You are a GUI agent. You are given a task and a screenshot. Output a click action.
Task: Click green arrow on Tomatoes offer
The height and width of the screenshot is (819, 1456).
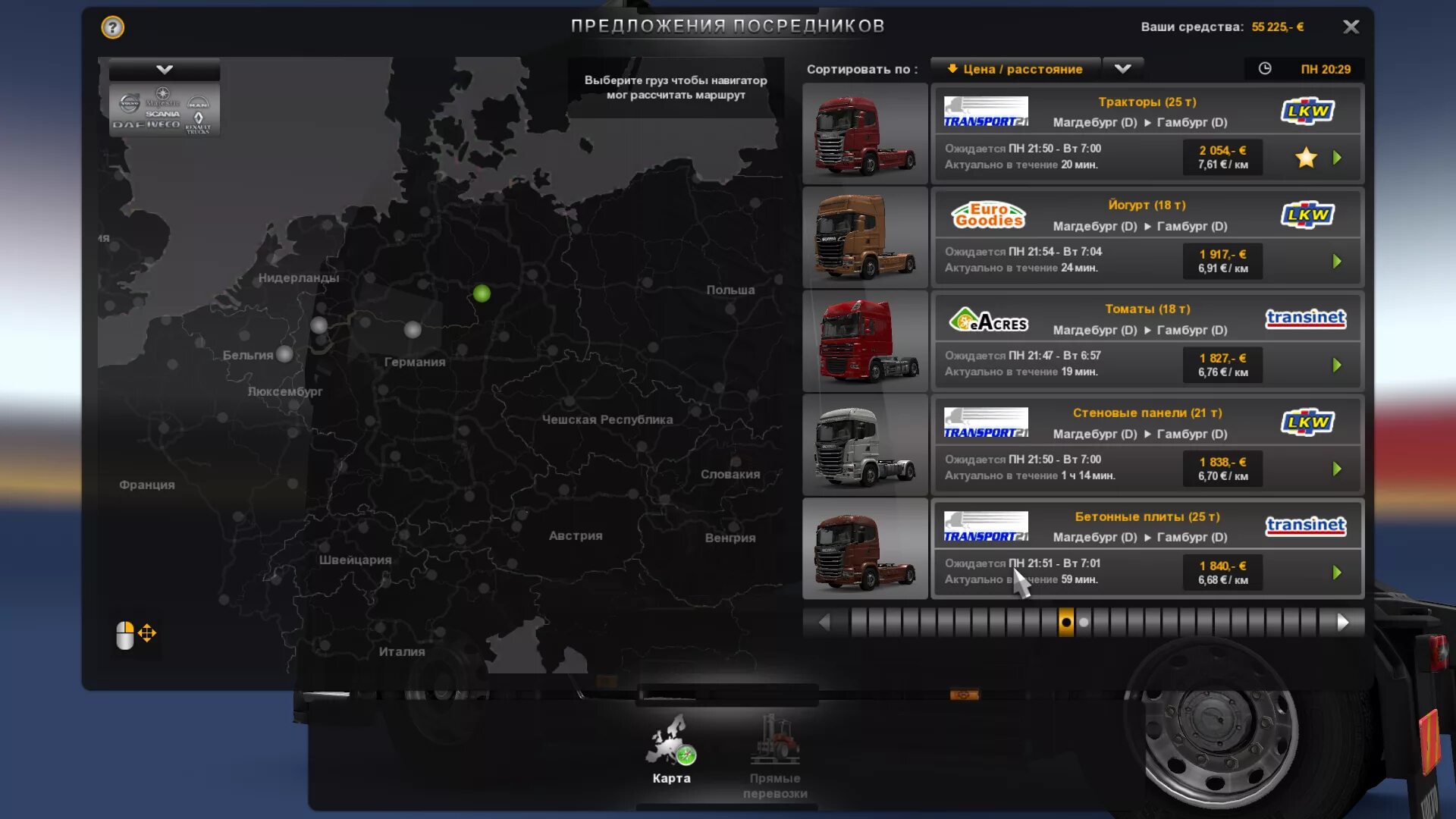click(1337, 366)
